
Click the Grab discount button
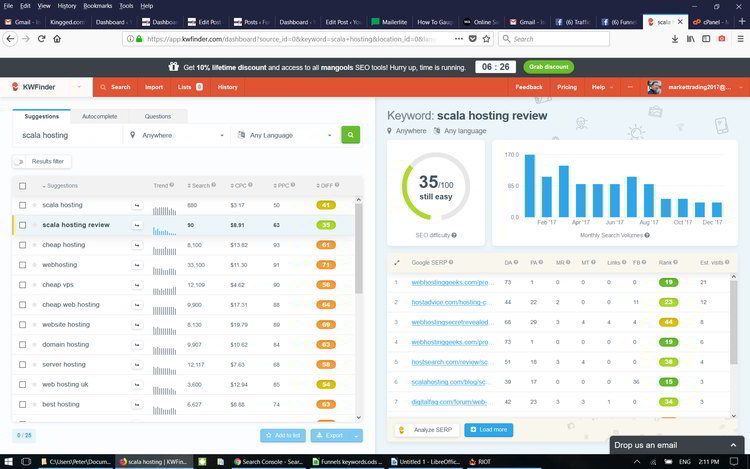click(x=549, y=67)
